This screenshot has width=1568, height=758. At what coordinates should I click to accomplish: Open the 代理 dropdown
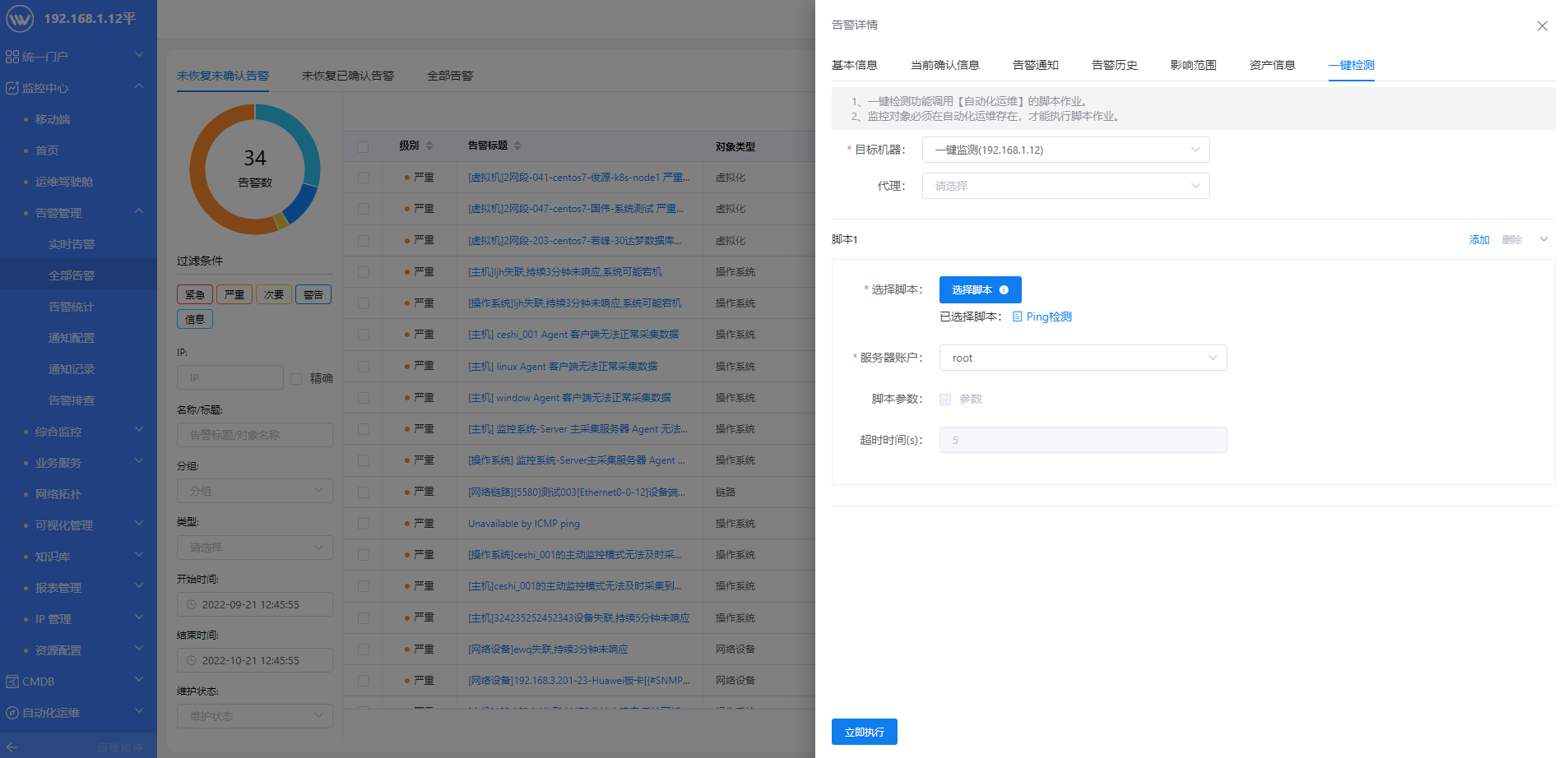click(x=1065, y=186)
